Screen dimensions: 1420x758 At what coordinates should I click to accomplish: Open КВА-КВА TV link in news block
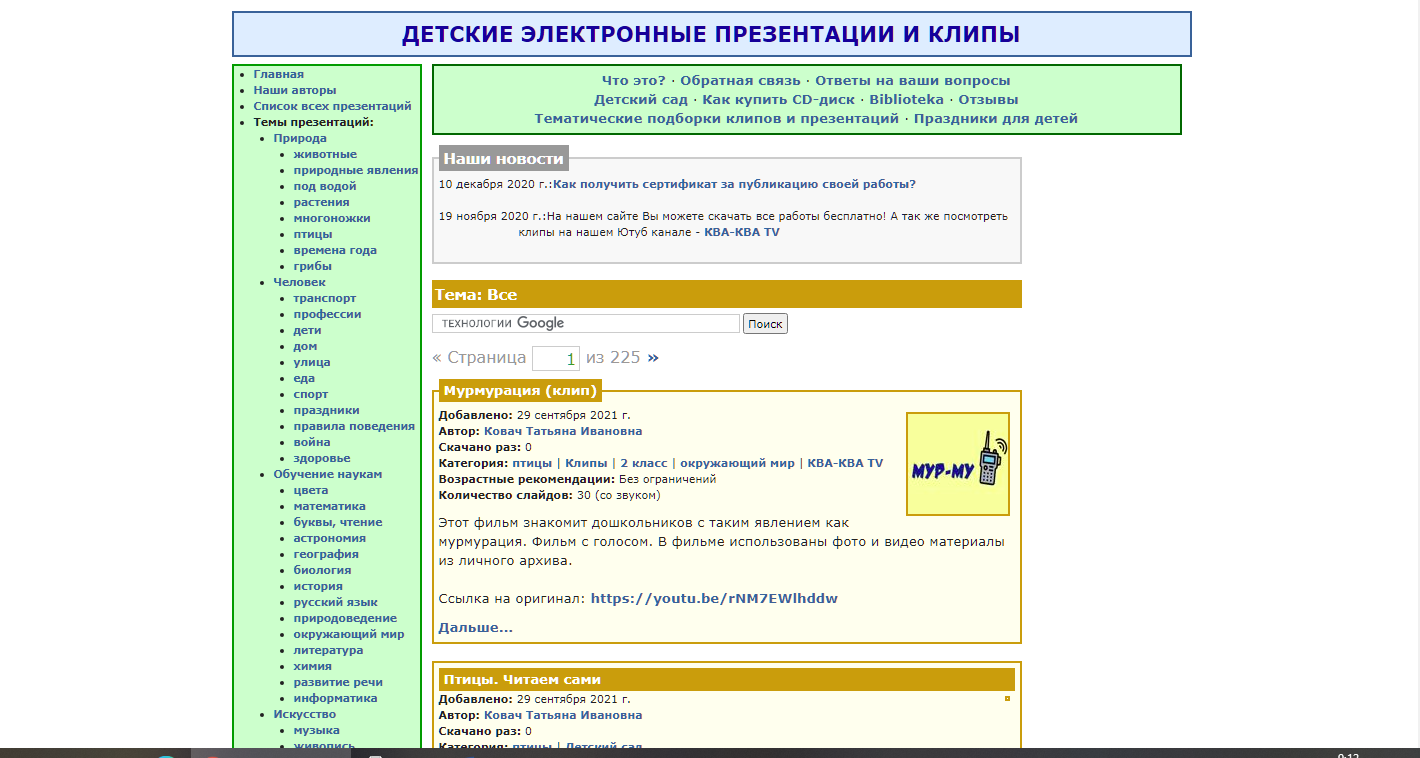(x=742, y=232)
